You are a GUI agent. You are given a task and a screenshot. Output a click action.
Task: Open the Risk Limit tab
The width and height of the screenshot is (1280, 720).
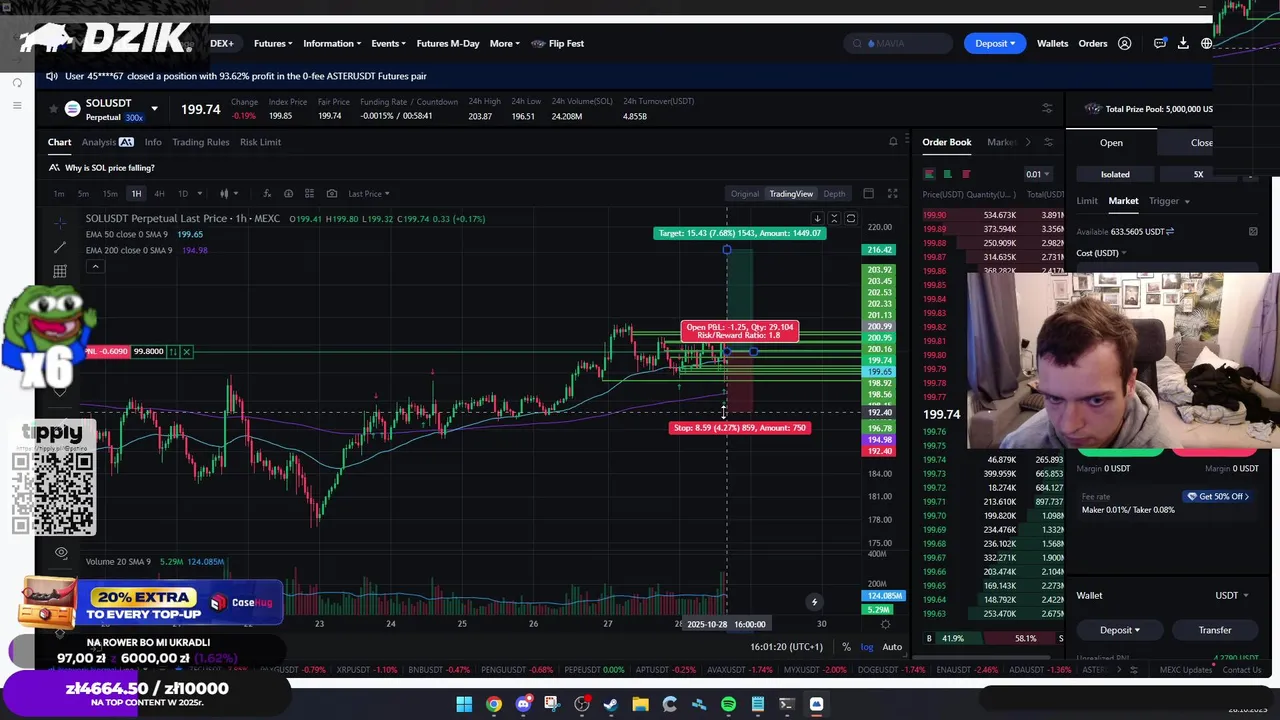tap(260, 142)
